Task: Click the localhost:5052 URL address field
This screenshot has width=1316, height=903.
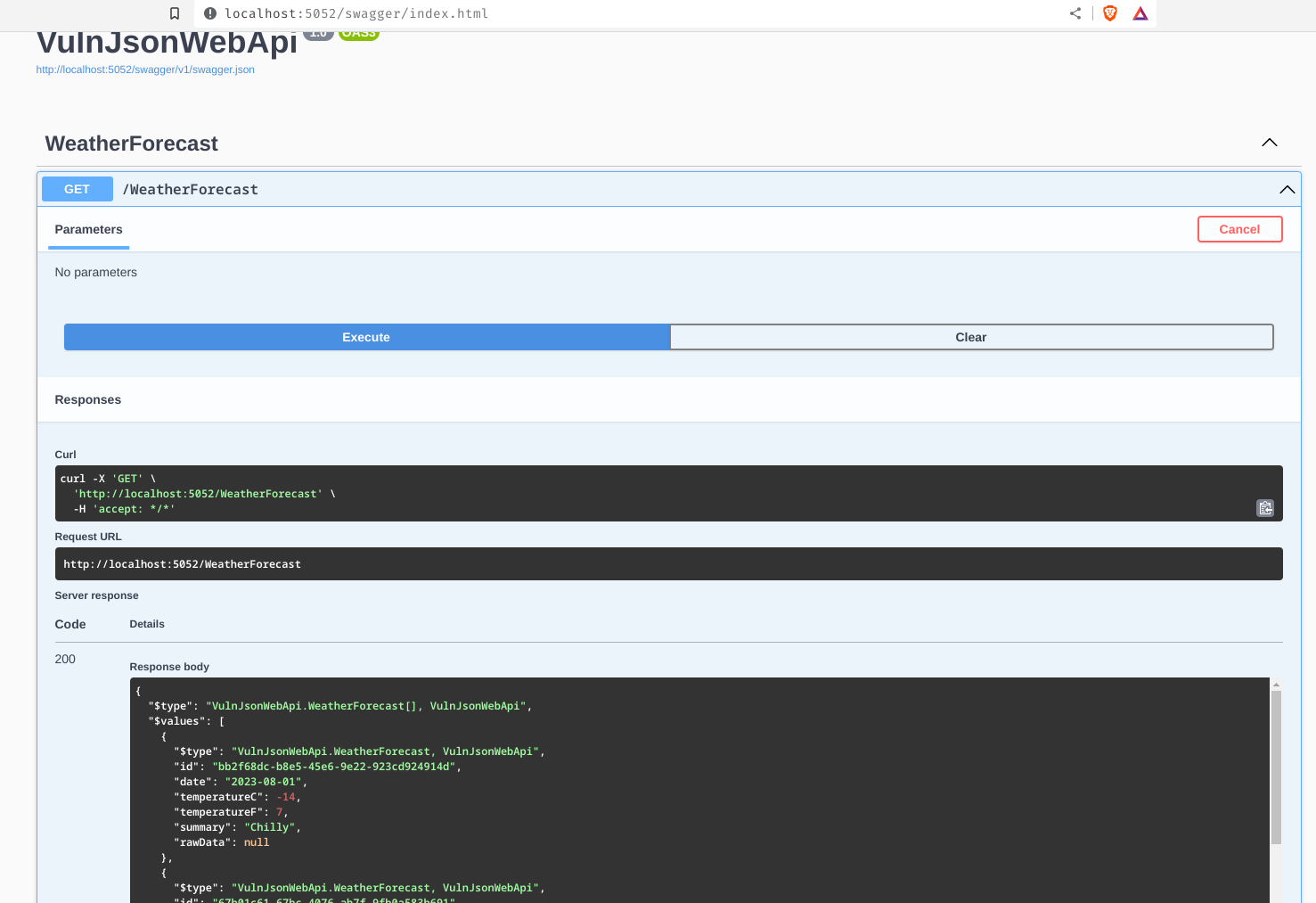Action: [x=356, y=13]
